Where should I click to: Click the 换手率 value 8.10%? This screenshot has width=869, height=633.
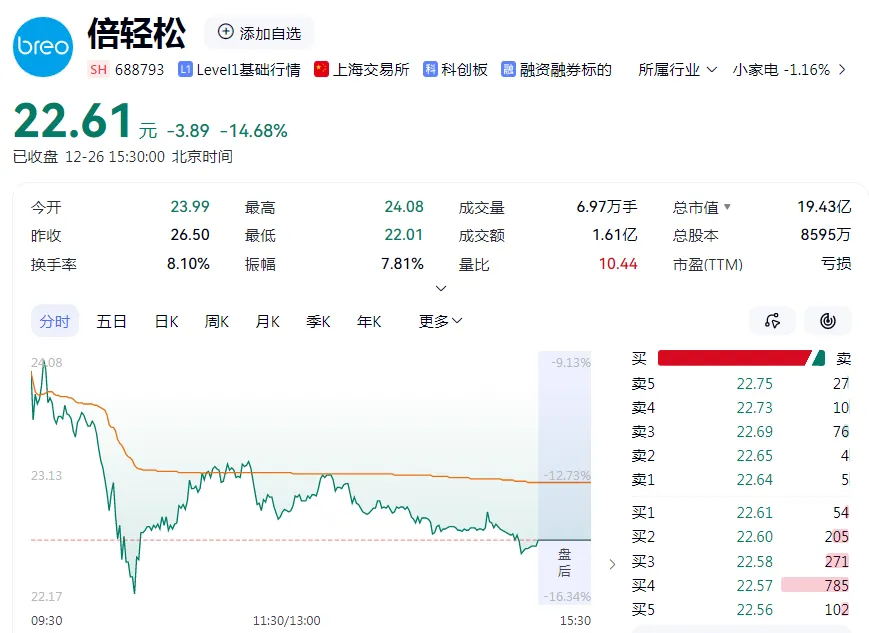(188, 264)
